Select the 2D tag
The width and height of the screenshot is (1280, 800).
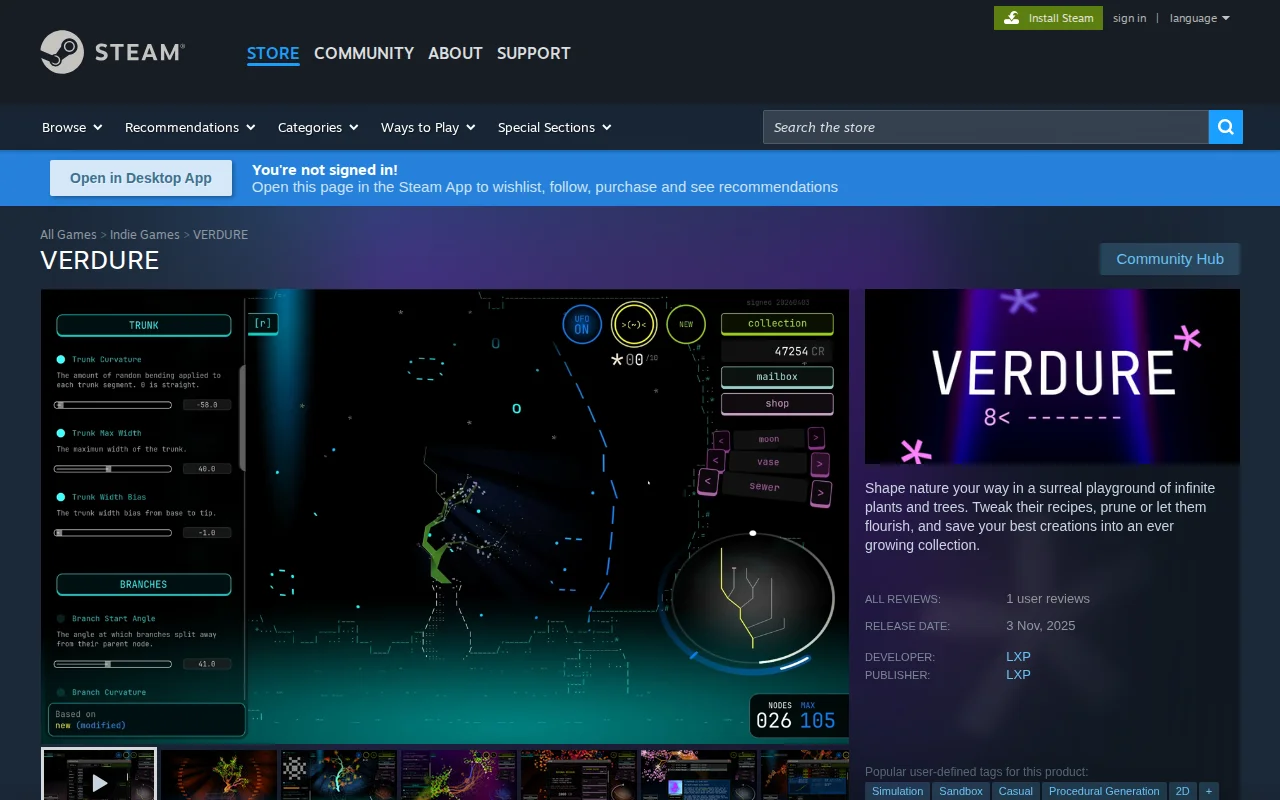(1182, 791)
